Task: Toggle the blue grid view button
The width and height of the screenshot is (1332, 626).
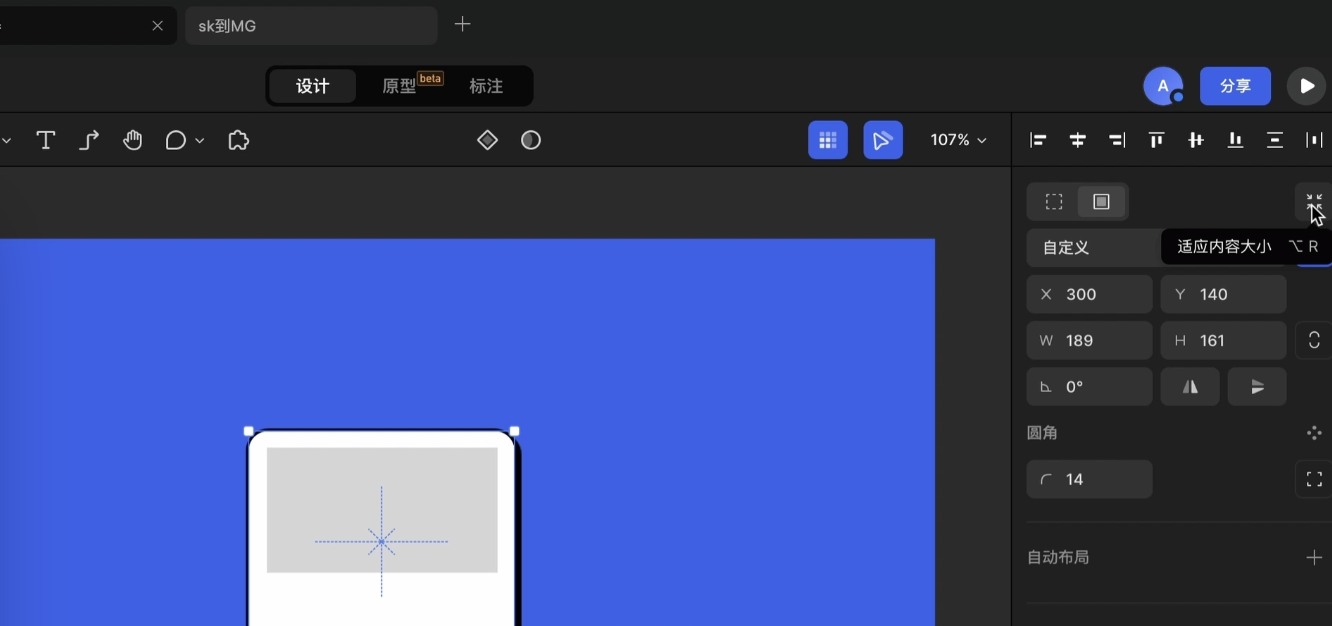Action: [x=828, y=140]
